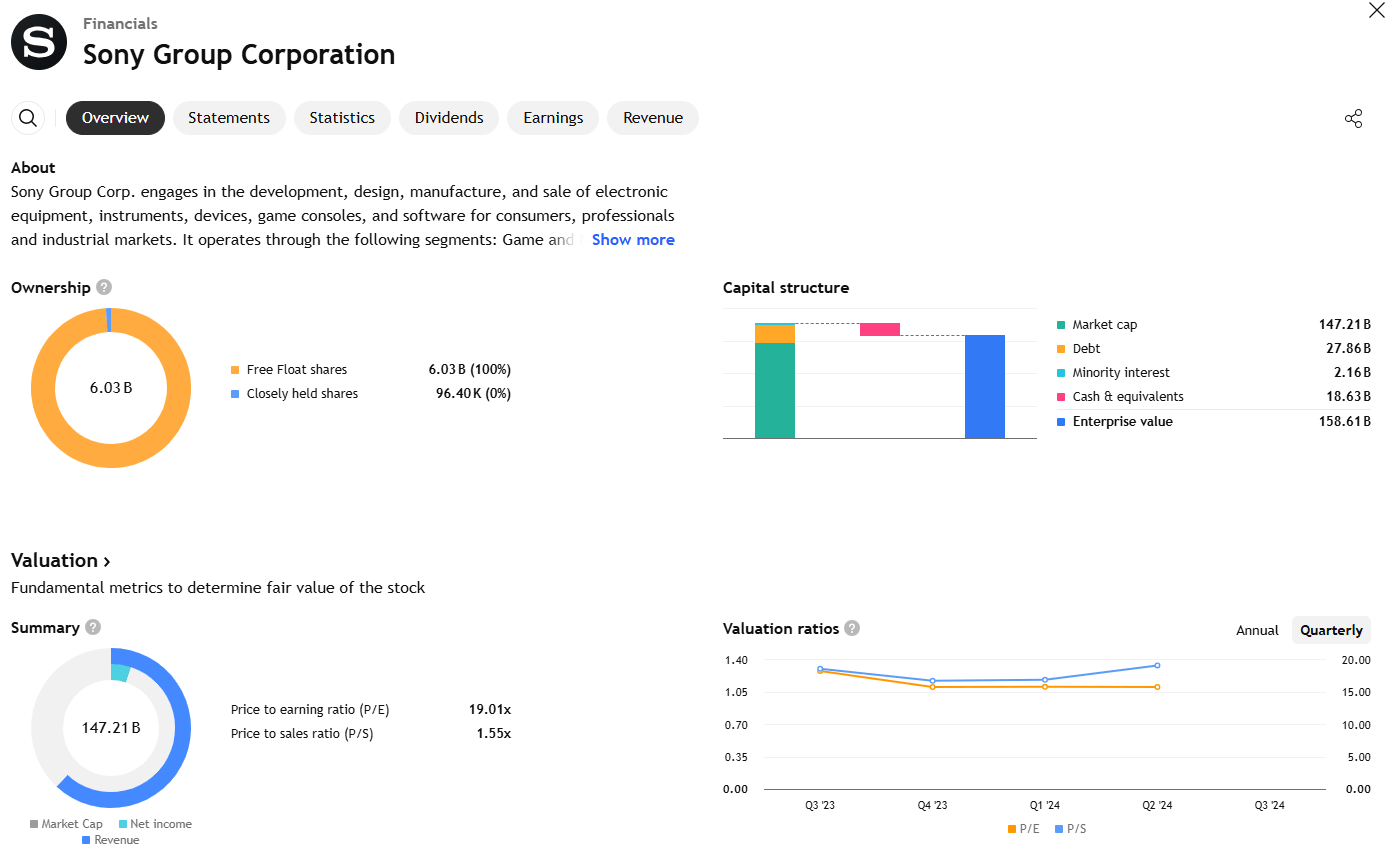Click Price to sales ratio (P/S) label
The width and height of the screenshot is (1395, 856).
pyautogui.click(x=301, y=734)
